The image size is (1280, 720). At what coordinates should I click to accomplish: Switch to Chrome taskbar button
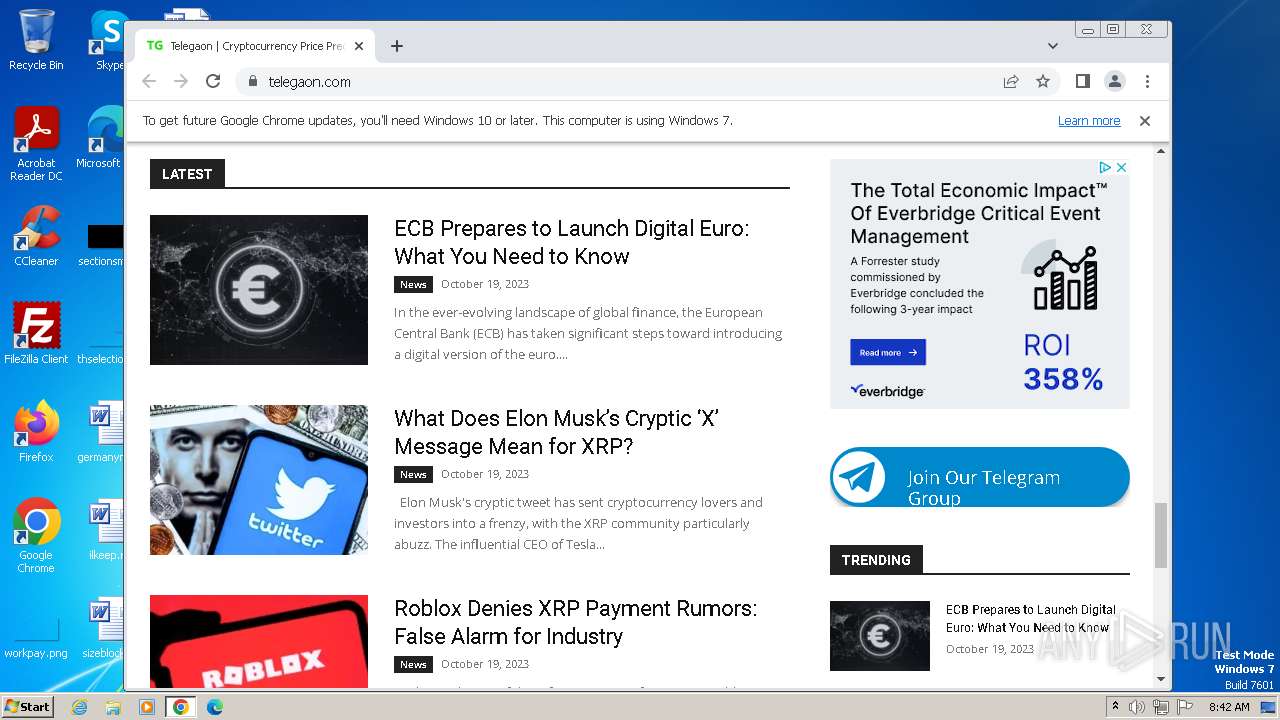pos(181,707)
